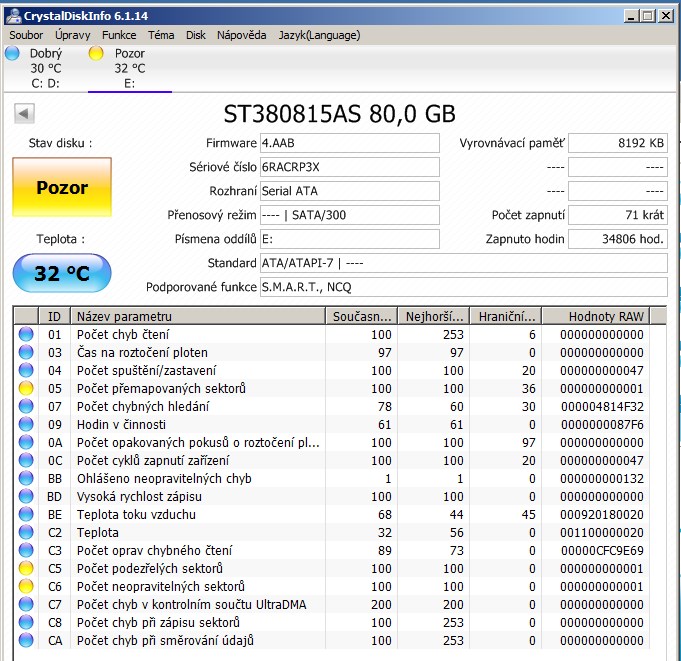Sort by Název parametru column header

[198, 316]
